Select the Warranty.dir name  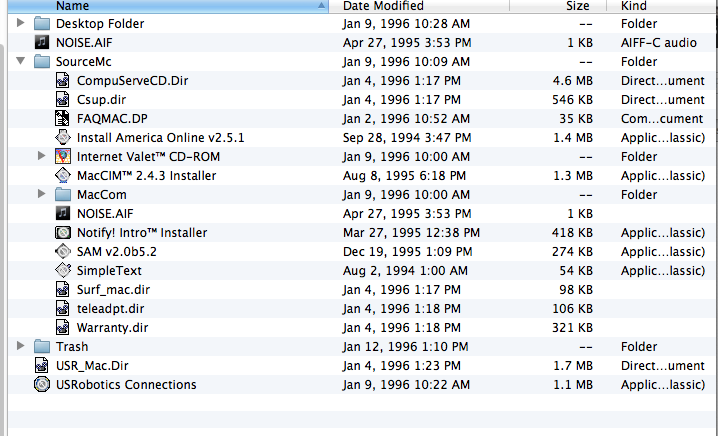point(113,328)
